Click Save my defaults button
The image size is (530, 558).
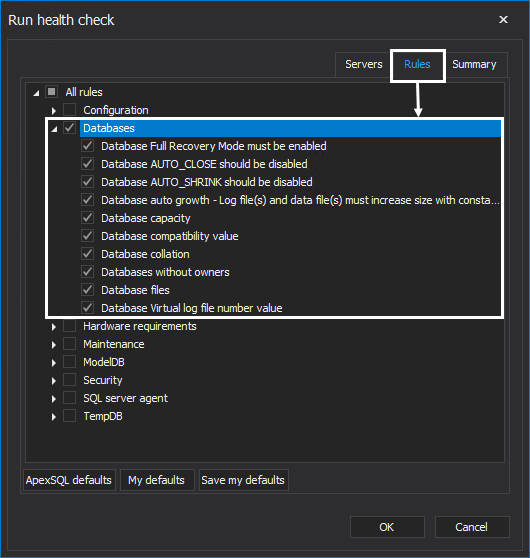pyautogui.click(x=243, y=480)
